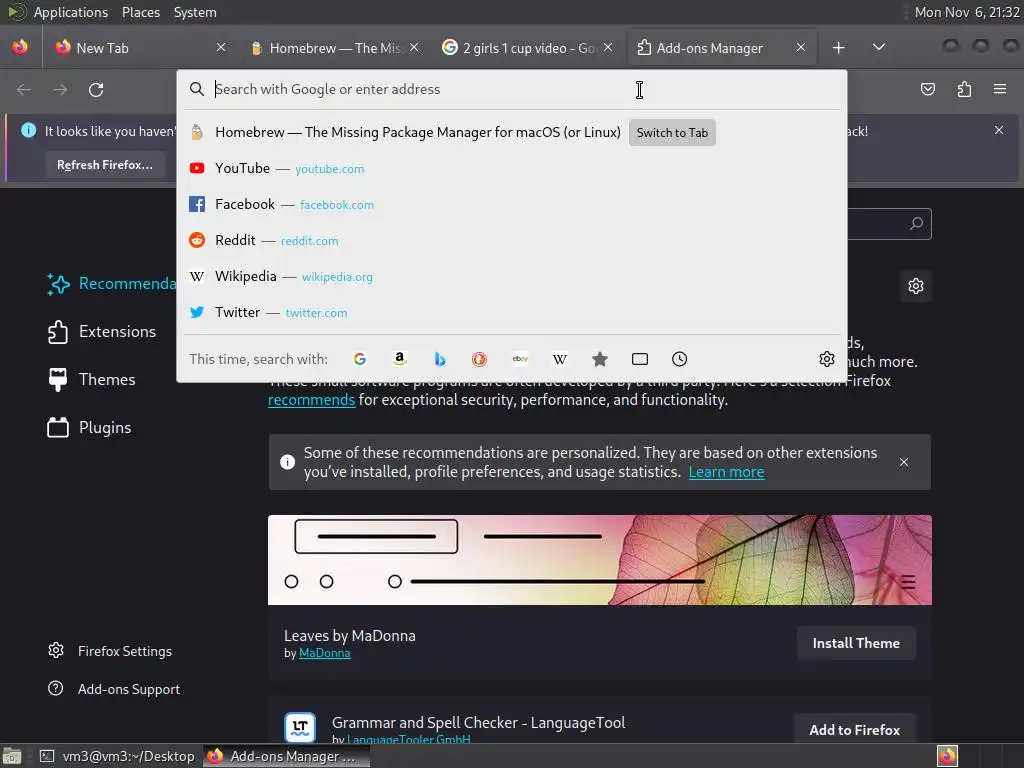Open the Pocket save icon in toolbar
The image size is (1024, 768).
coord(927,89)
